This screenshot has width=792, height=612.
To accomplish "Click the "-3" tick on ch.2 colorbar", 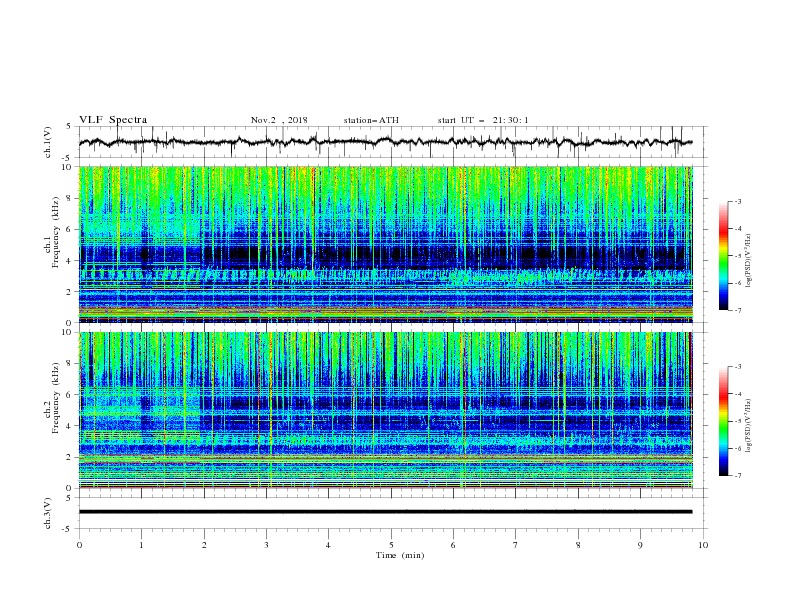I will (x=737, y=367).
